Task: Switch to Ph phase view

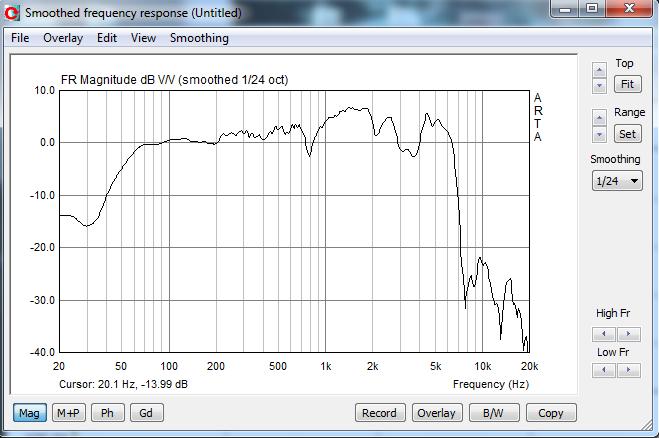Action: click(108, 413)
